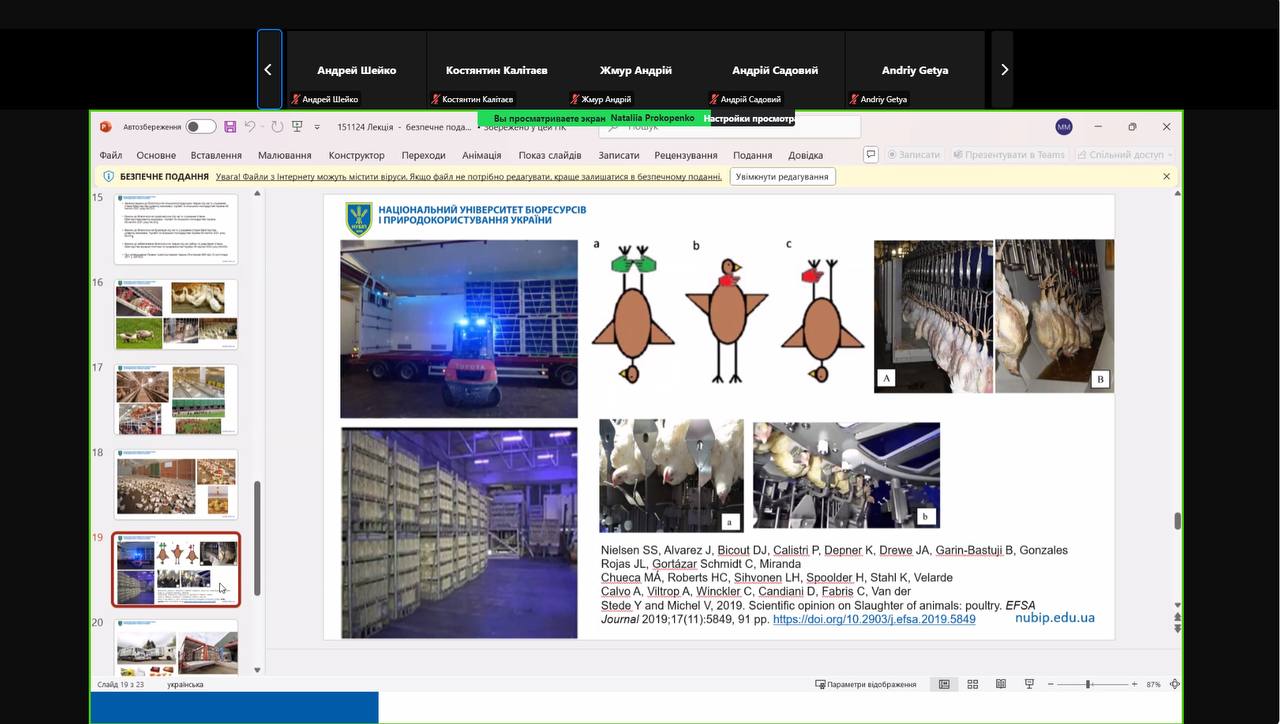Click the search box in title bar
The image size is (1280, 724).
(x=730, y=126)
